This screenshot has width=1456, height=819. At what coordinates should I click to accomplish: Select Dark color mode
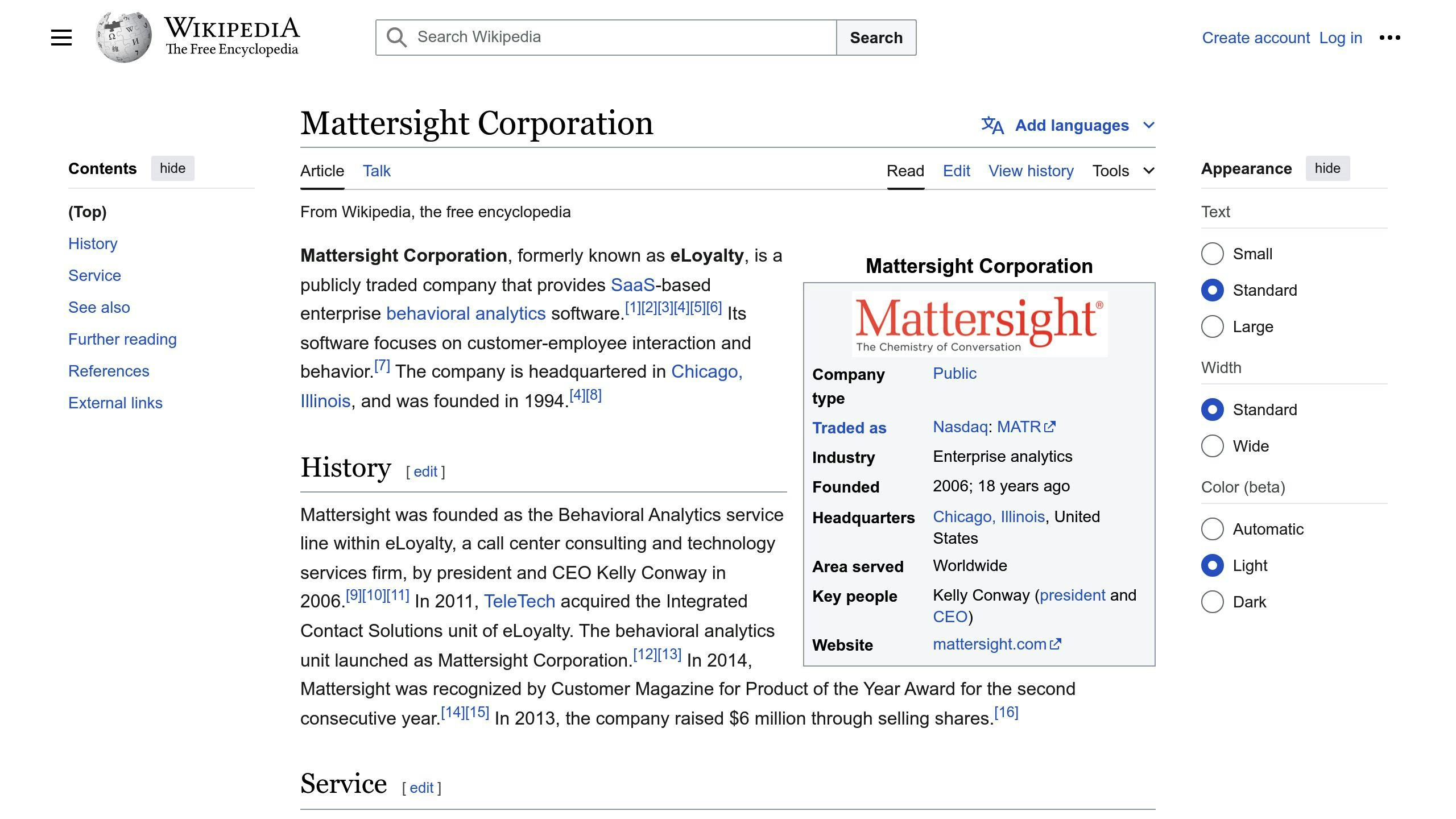point(1213,602)
